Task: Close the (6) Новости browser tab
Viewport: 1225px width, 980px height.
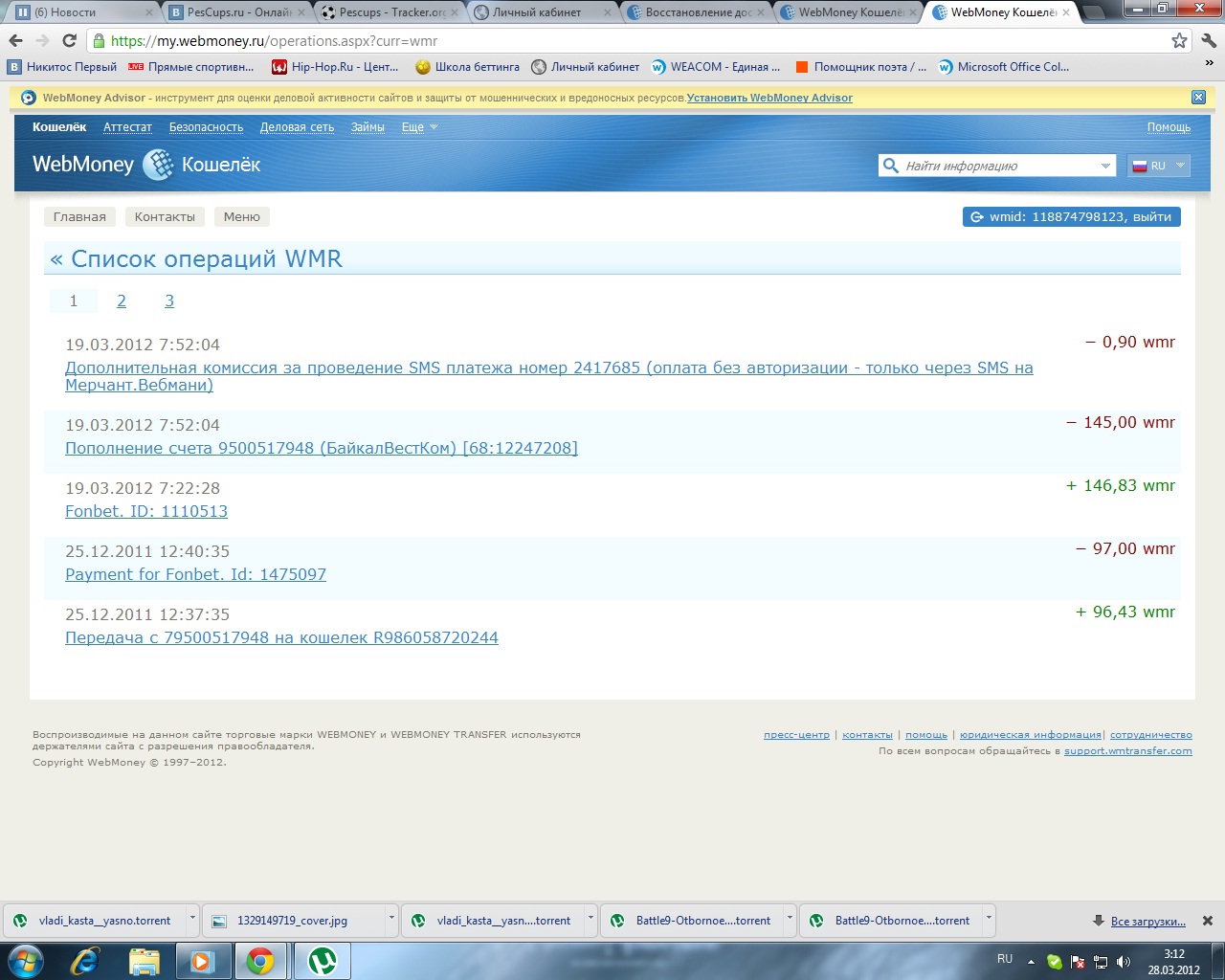Action: click(149, 12)
